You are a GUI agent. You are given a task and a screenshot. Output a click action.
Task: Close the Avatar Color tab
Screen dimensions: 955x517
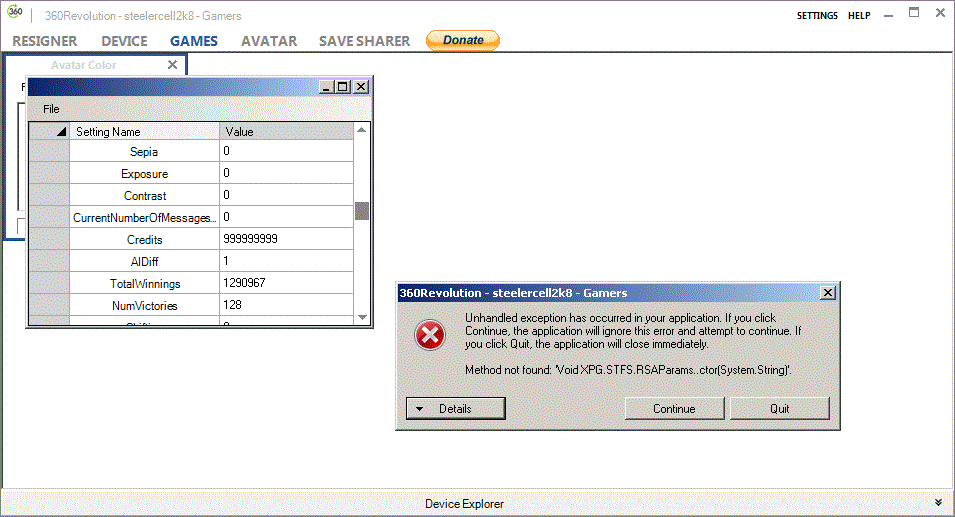pos(172,65)
